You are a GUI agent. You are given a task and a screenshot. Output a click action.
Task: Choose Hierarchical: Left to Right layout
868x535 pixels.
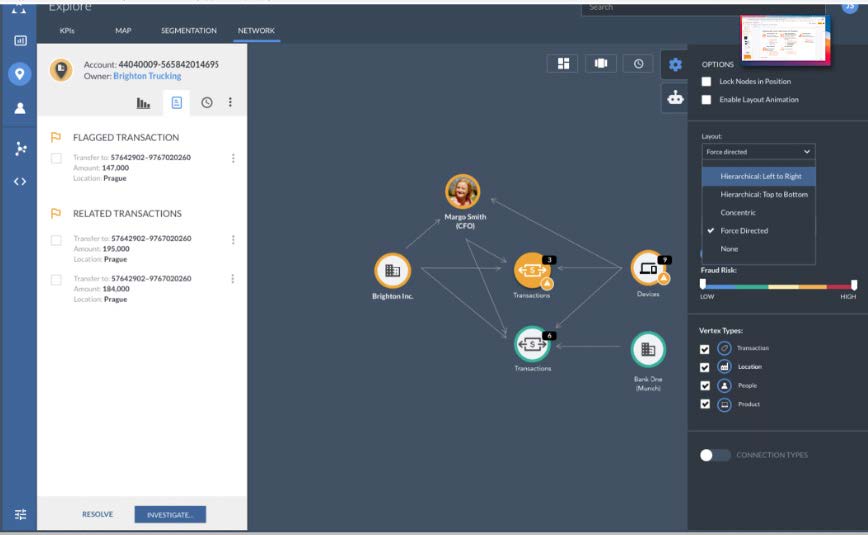[759, 176]
